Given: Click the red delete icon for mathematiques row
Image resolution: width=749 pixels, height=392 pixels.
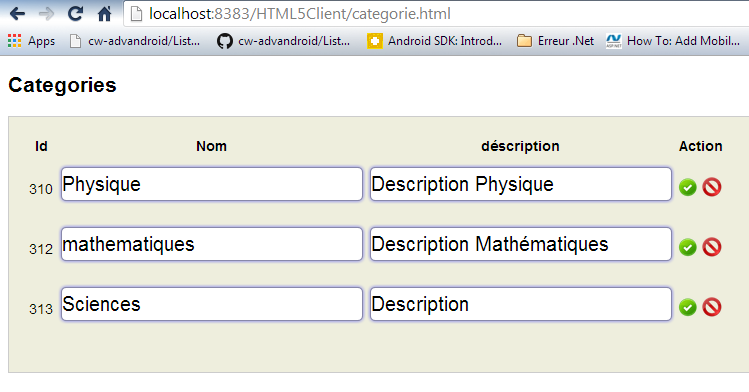Looking at the screenshot, I should pyautogui.click(x=712, y=247).
